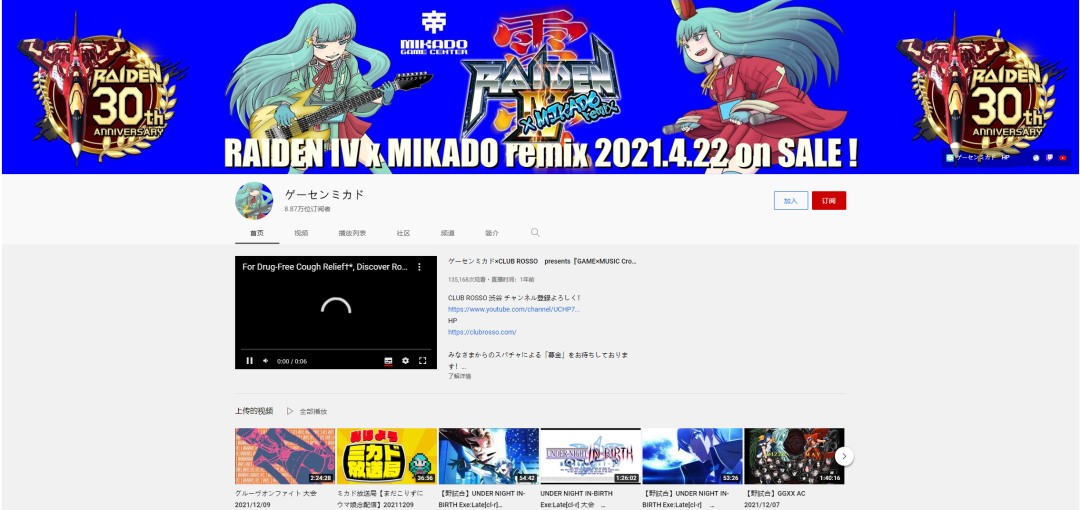Open the YouTube link icon in banner
The height and width of the screenshot is (510, 1080).
click(x=1063, y=157)
